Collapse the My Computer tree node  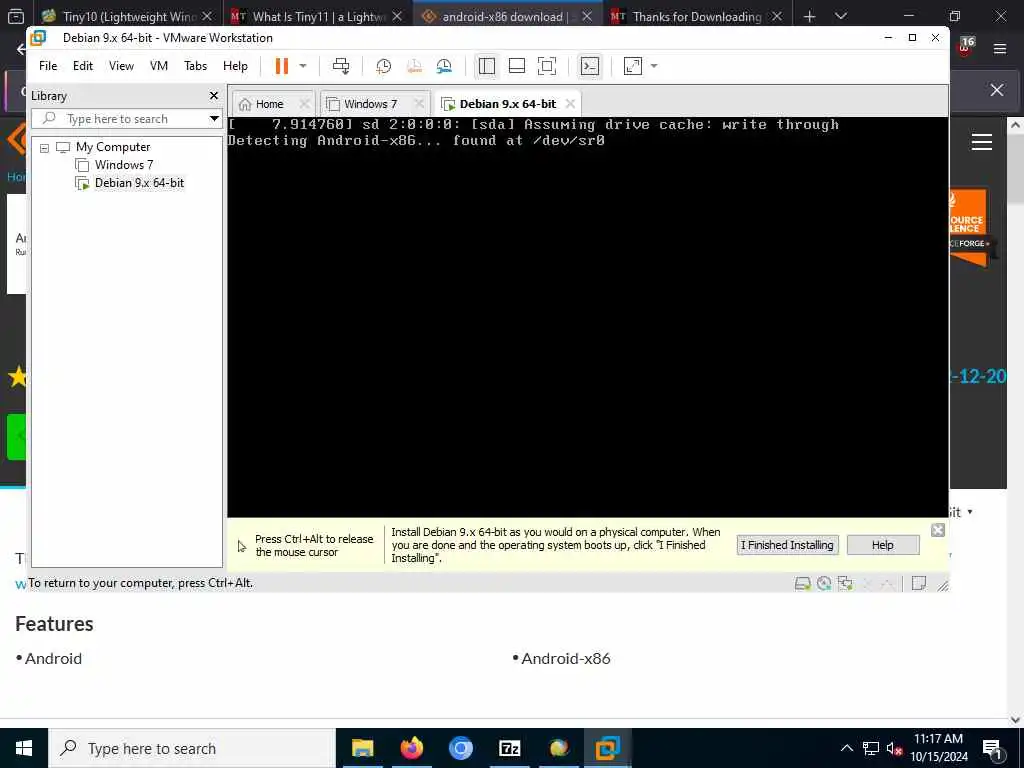pos(44,148)
